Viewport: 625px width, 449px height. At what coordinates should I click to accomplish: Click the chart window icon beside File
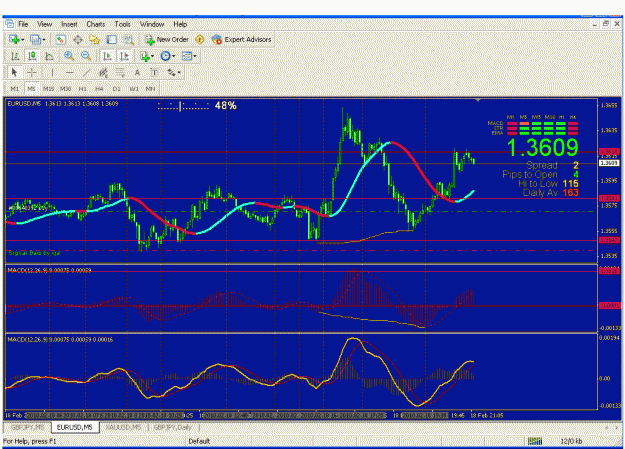(x=10, y=24)
